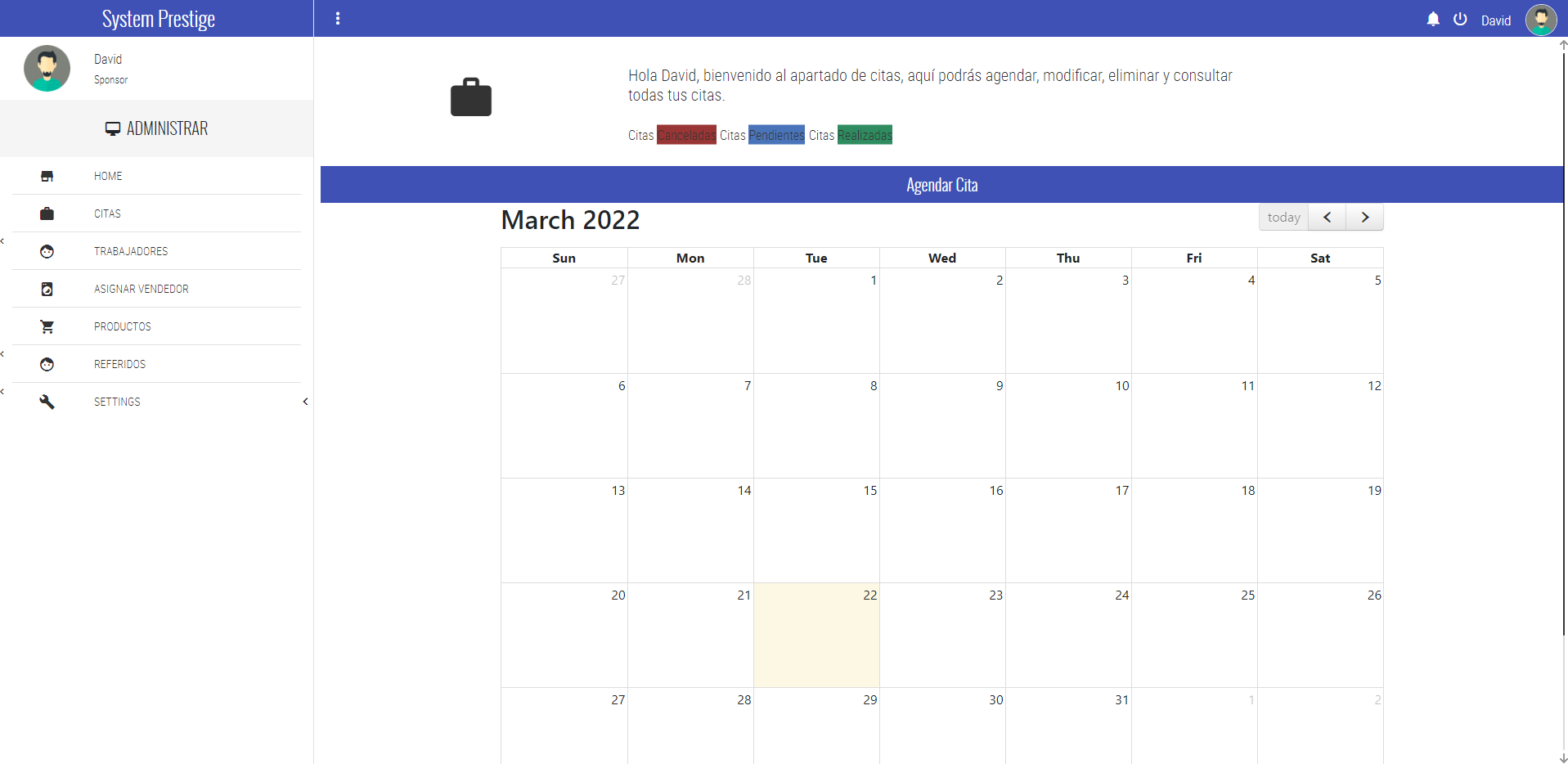This screenshot has height=764, width=1568.
Task: Click the Asignar Vendedor sidebar icon
Action: [47, 289]
